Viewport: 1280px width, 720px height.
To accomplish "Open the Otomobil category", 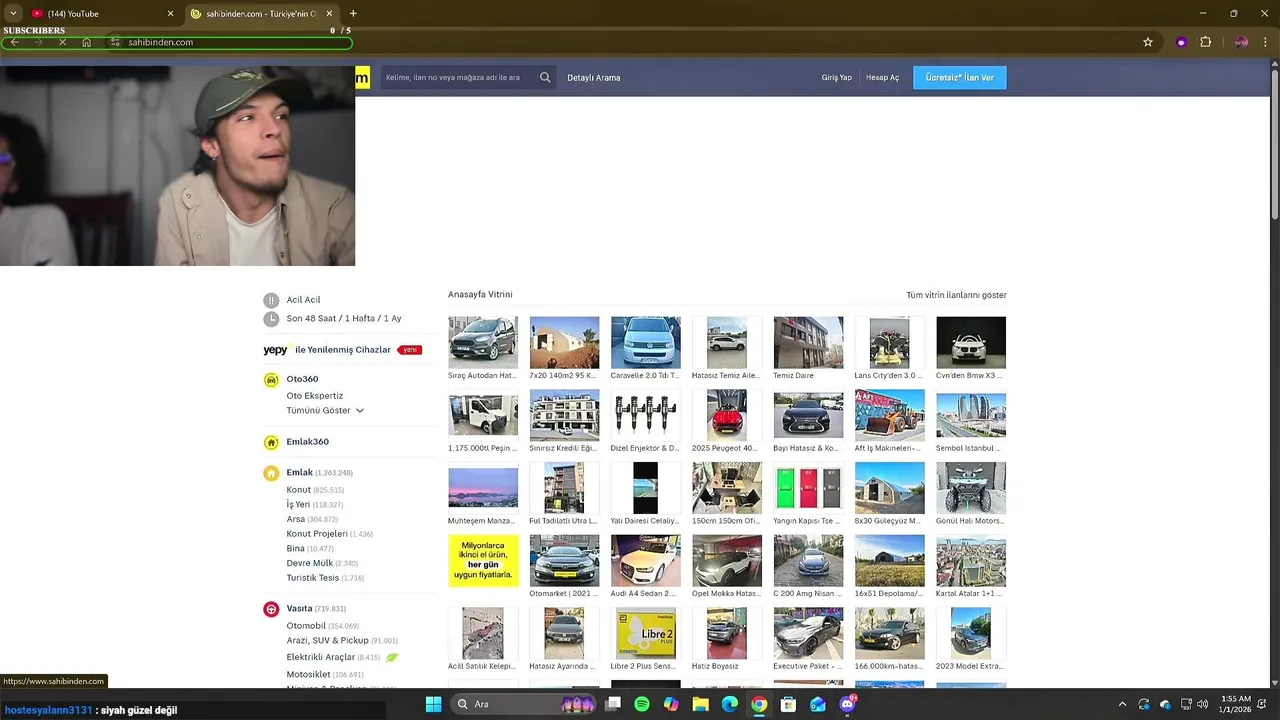I will 306,626.
